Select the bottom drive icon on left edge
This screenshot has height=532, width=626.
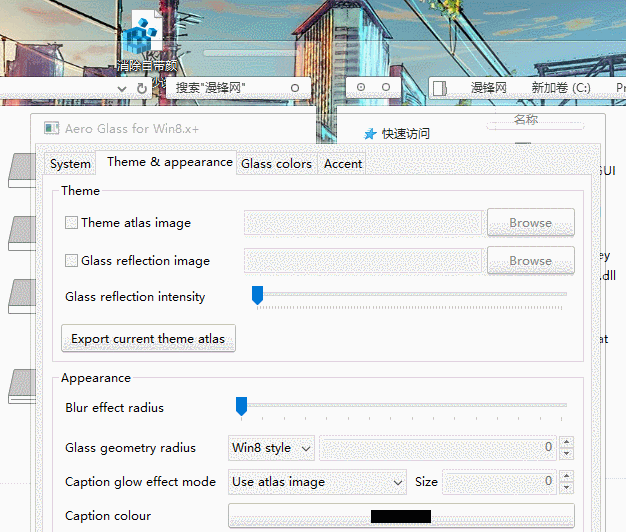pos(20,386)
